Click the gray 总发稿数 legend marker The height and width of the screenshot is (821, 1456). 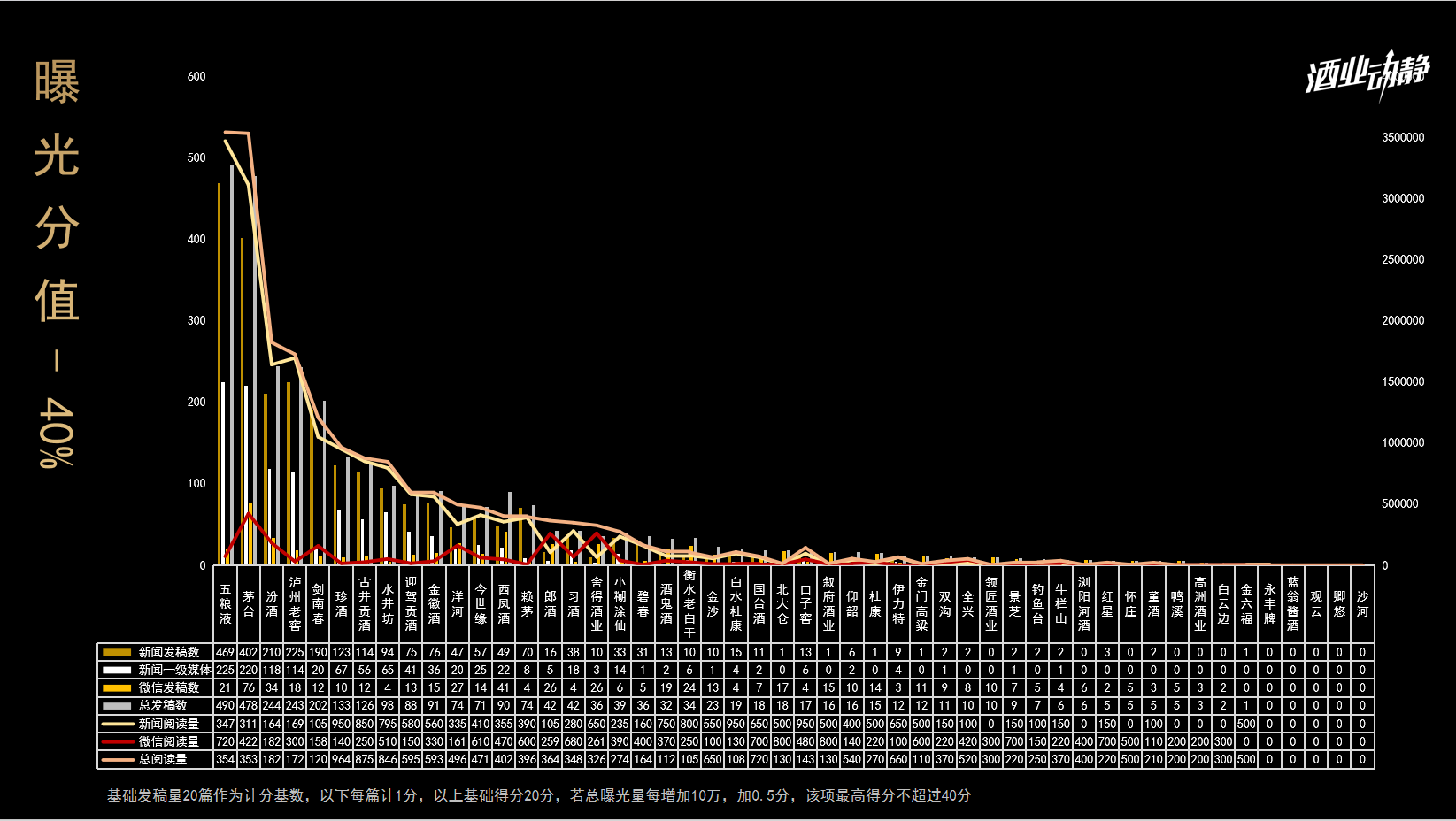tap(117, 705)
